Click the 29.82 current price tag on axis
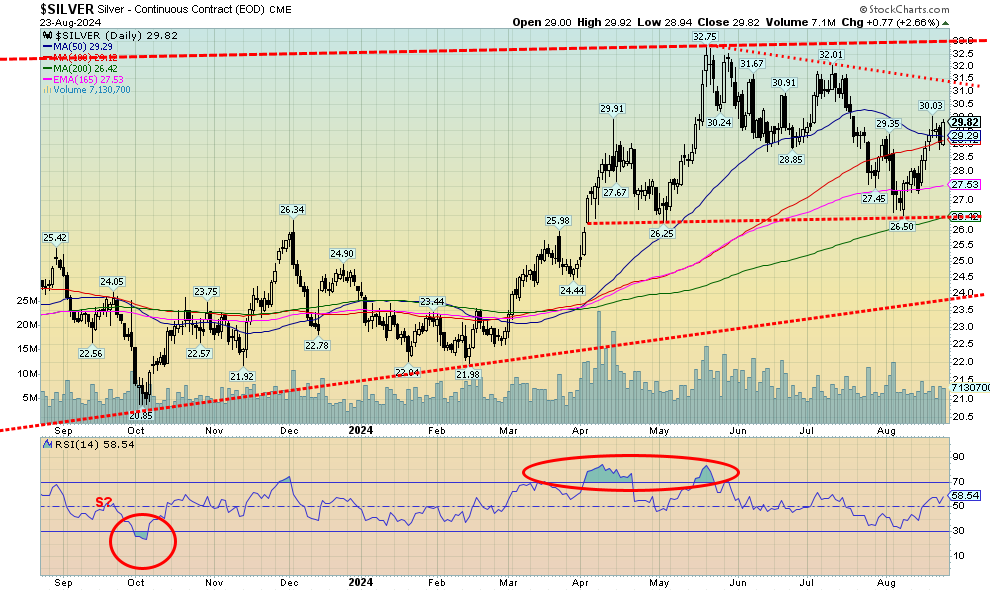The image size is (990, 591). [x=963, y=122]
